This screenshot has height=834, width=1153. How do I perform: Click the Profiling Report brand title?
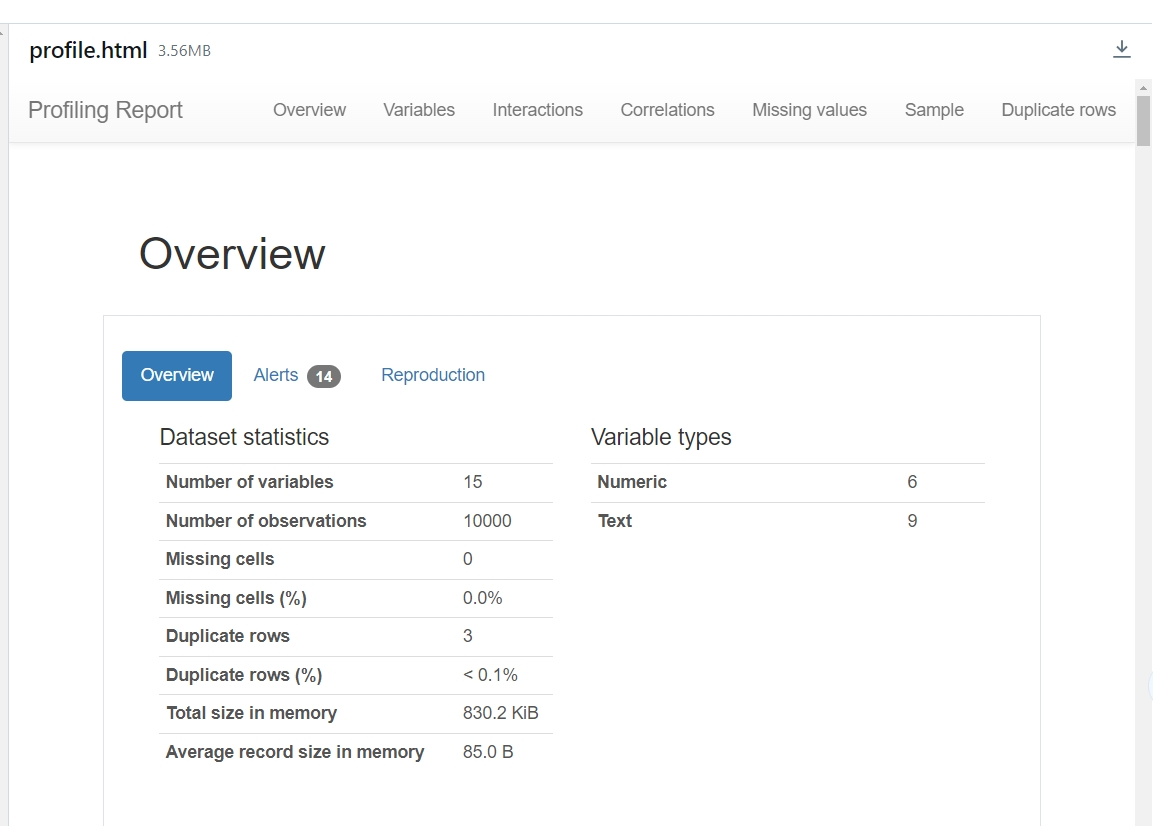coord(105,110)
